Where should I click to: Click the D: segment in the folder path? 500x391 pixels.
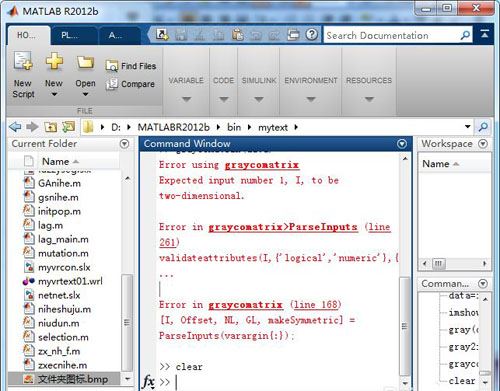tap(116, 127)
